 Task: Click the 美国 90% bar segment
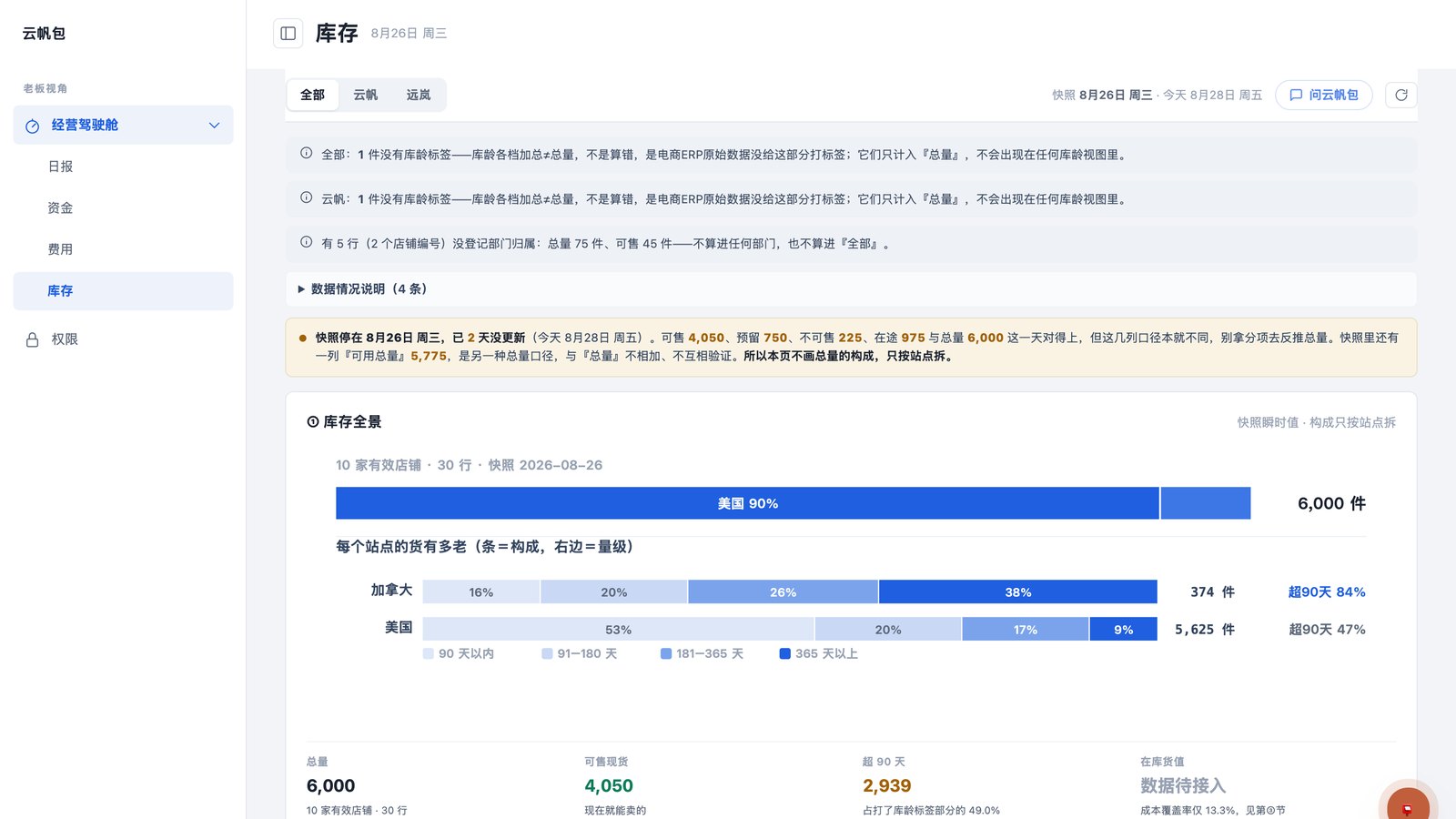[748, 503]
